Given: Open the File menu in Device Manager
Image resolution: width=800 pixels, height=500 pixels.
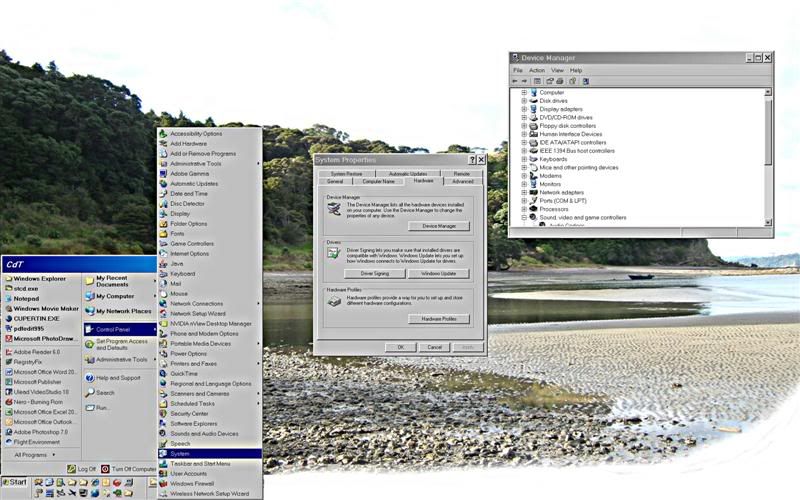Looking at the screenshot, I should click(x=518, y=70).
